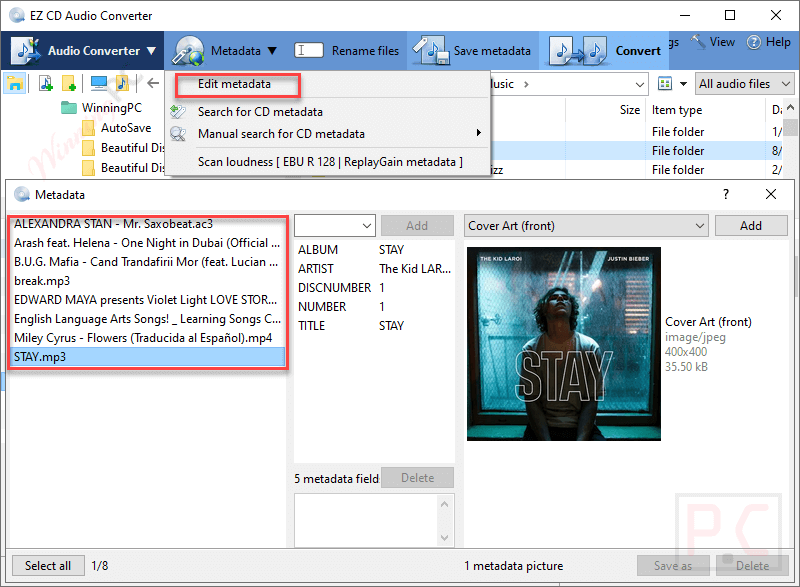Open the Music folder shortcut icon
The height and width of the screenshot is (587, 800).
tap(122, 83)
